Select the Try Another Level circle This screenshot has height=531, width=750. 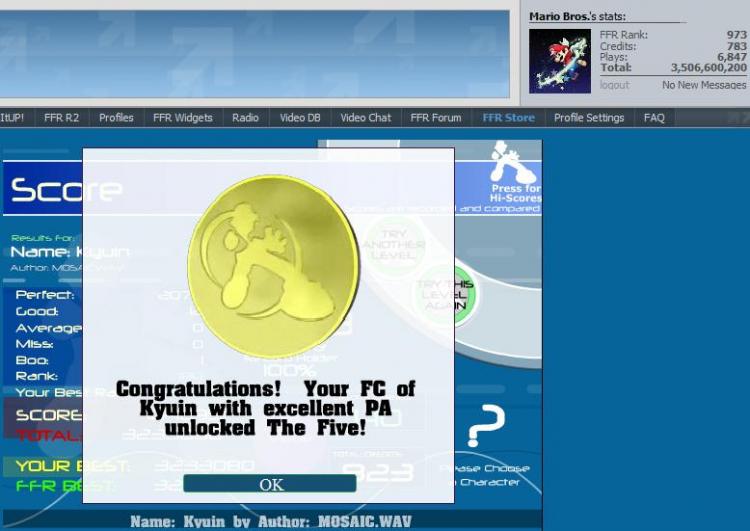click(394, 243)
